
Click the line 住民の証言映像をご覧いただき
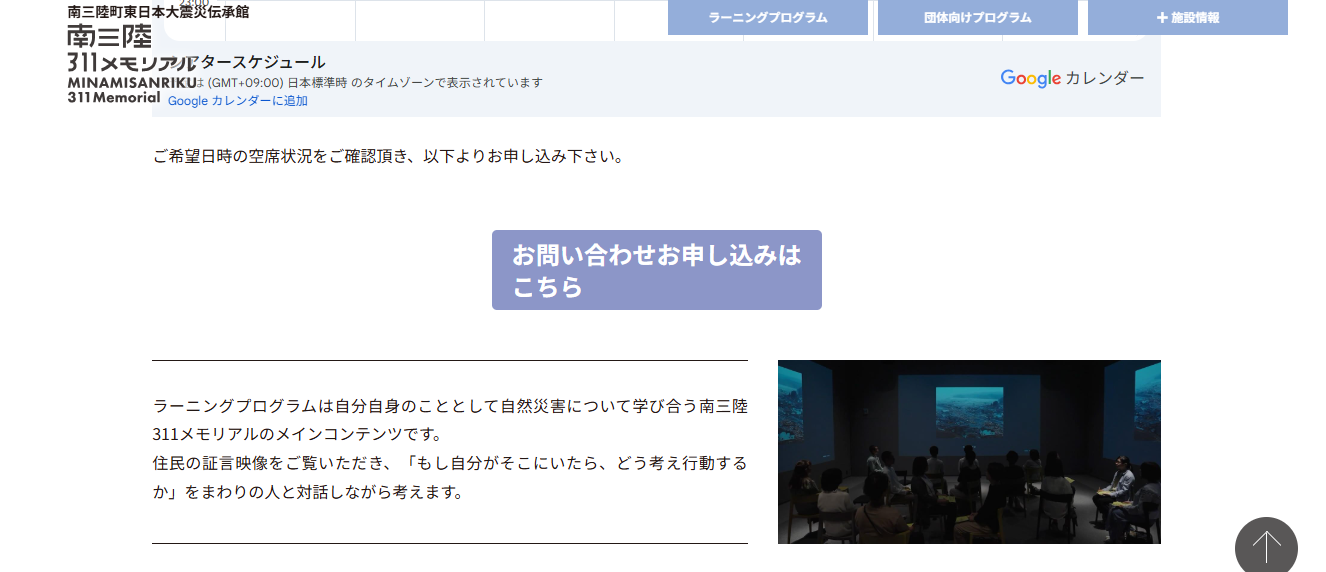coord(450,477)
